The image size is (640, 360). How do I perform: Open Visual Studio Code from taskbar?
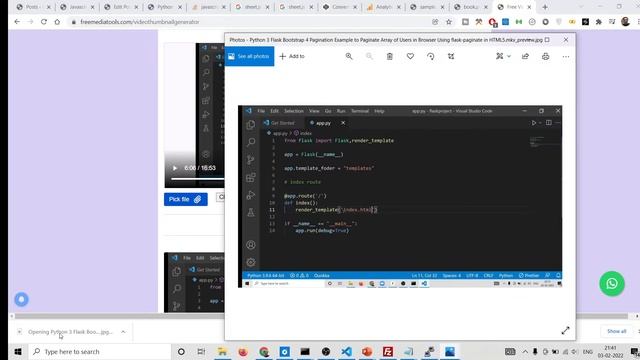point(347,351)
